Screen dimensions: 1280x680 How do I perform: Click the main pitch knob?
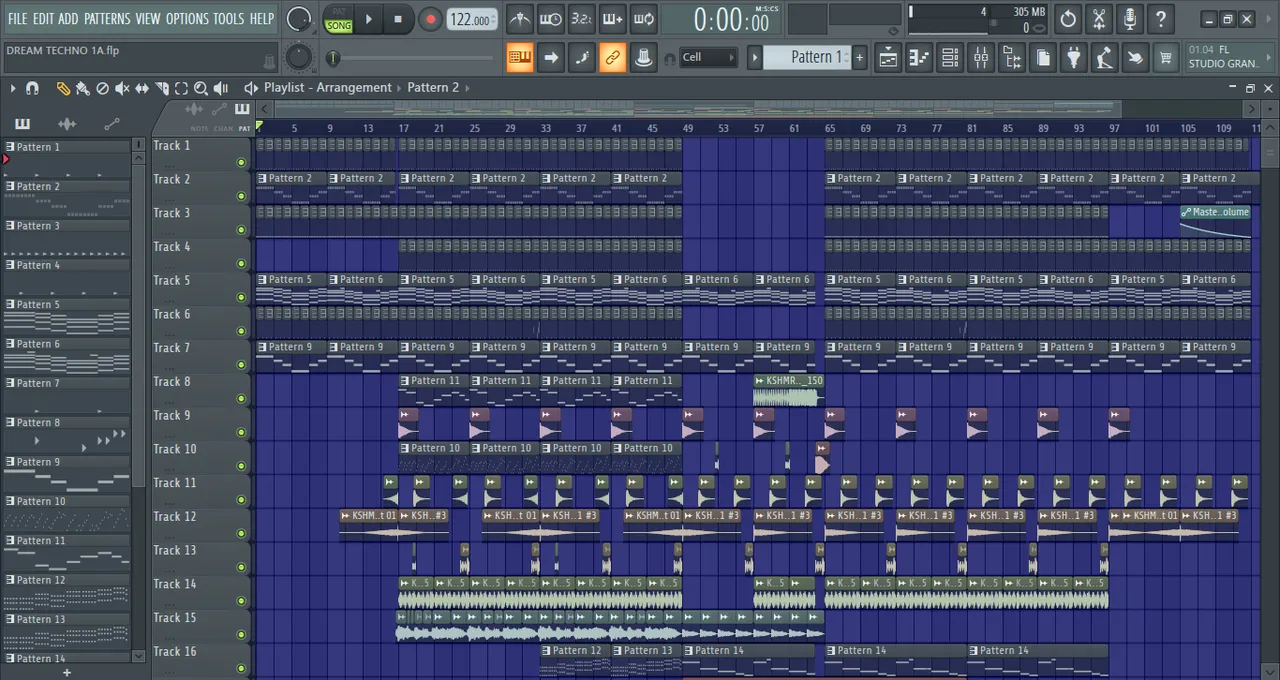click(299, 57)
